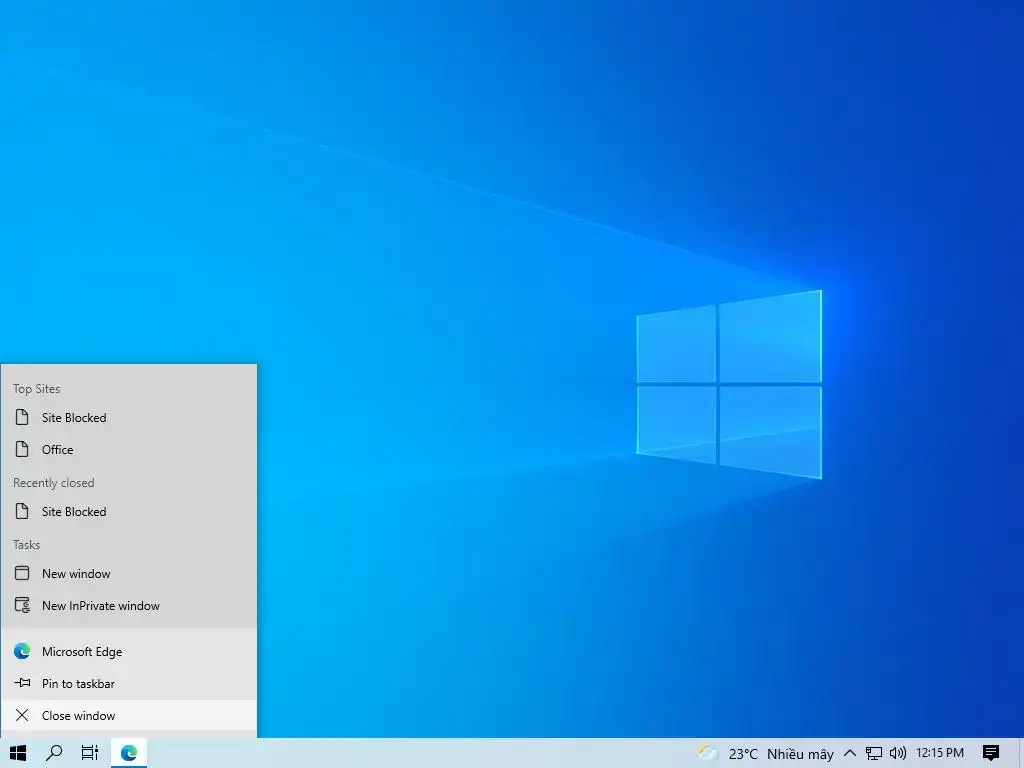Open the weather icon in the tray
This screenshot has height=768, width=1024.
click(x=707, y=753)
